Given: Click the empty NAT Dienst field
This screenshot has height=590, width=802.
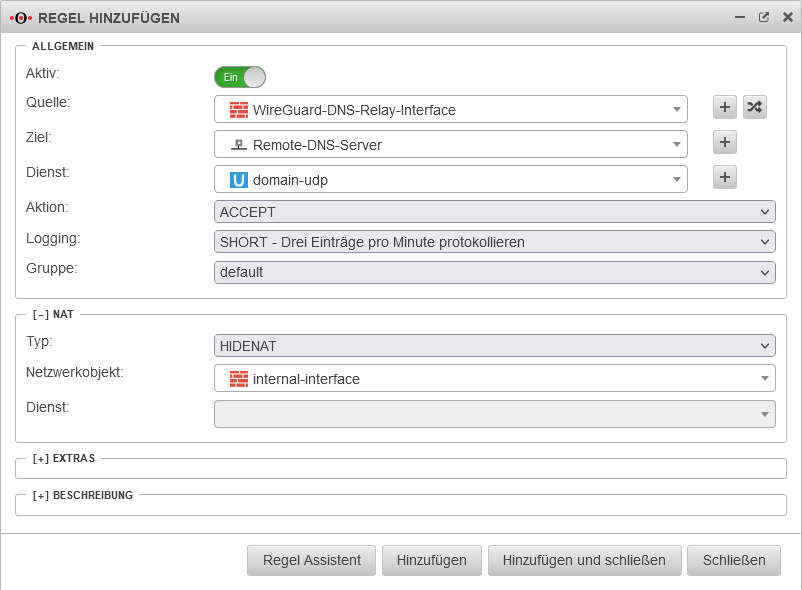Looking at the screenshot, I should (x=494, y=414).
